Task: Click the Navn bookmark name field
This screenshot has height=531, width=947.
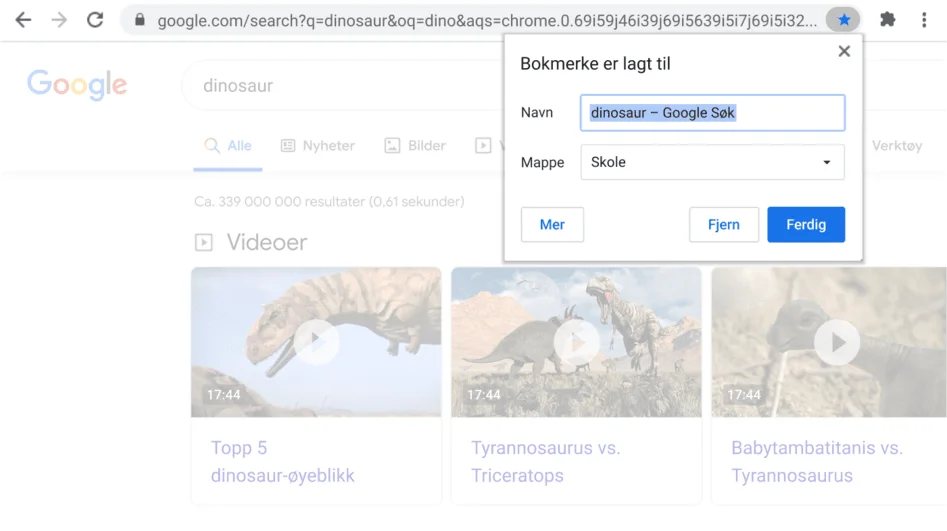Action: tap(712, 113)
